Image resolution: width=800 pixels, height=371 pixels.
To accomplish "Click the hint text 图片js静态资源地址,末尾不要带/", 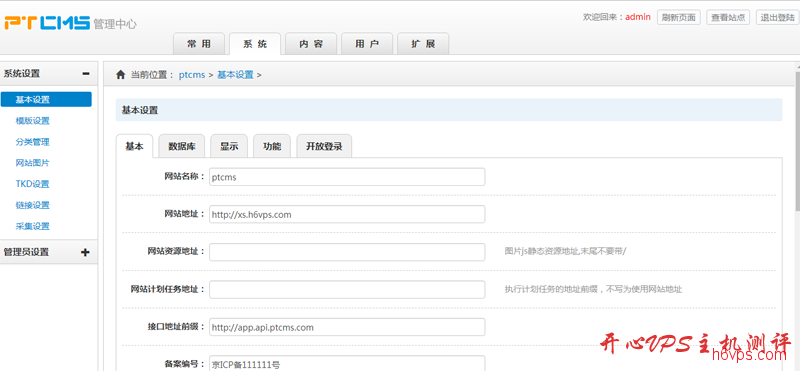I will click(565, 252).
